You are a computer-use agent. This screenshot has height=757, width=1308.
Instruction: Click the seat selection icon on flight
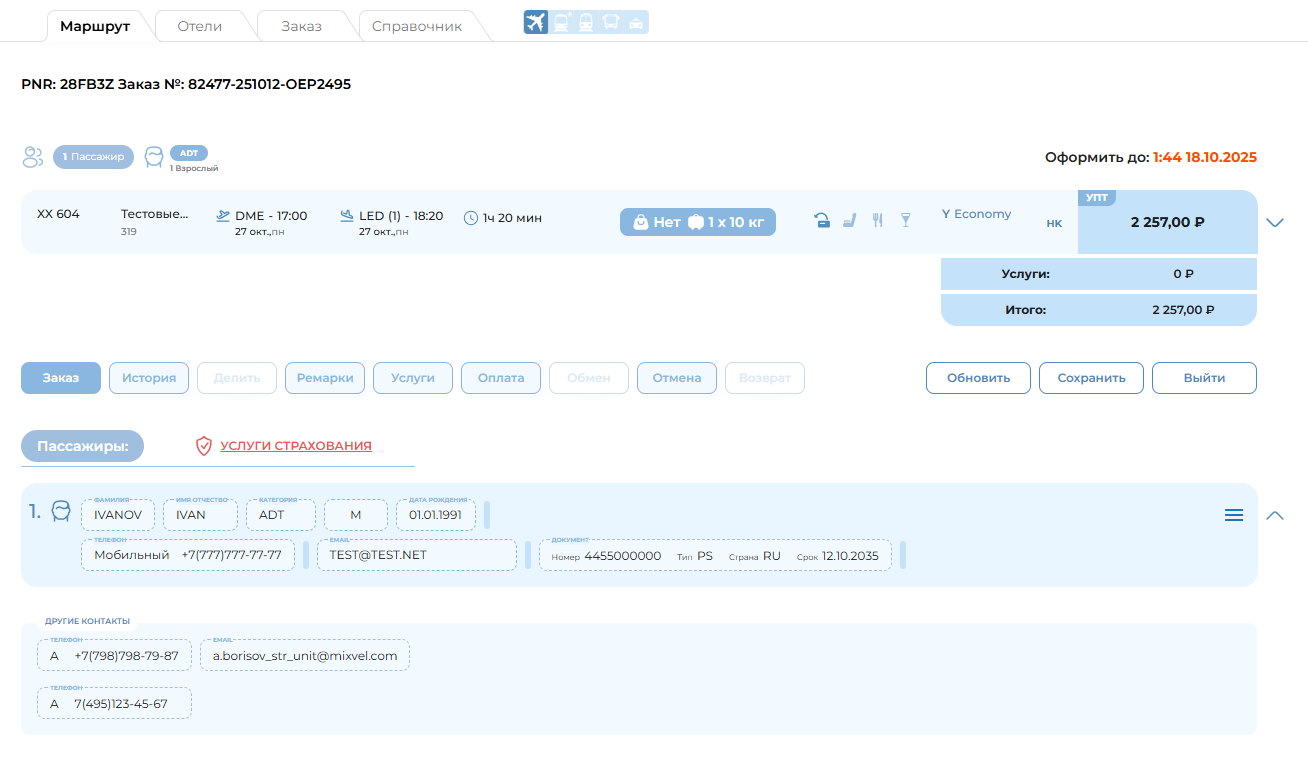pyautogui.click(x=849, y=221)
